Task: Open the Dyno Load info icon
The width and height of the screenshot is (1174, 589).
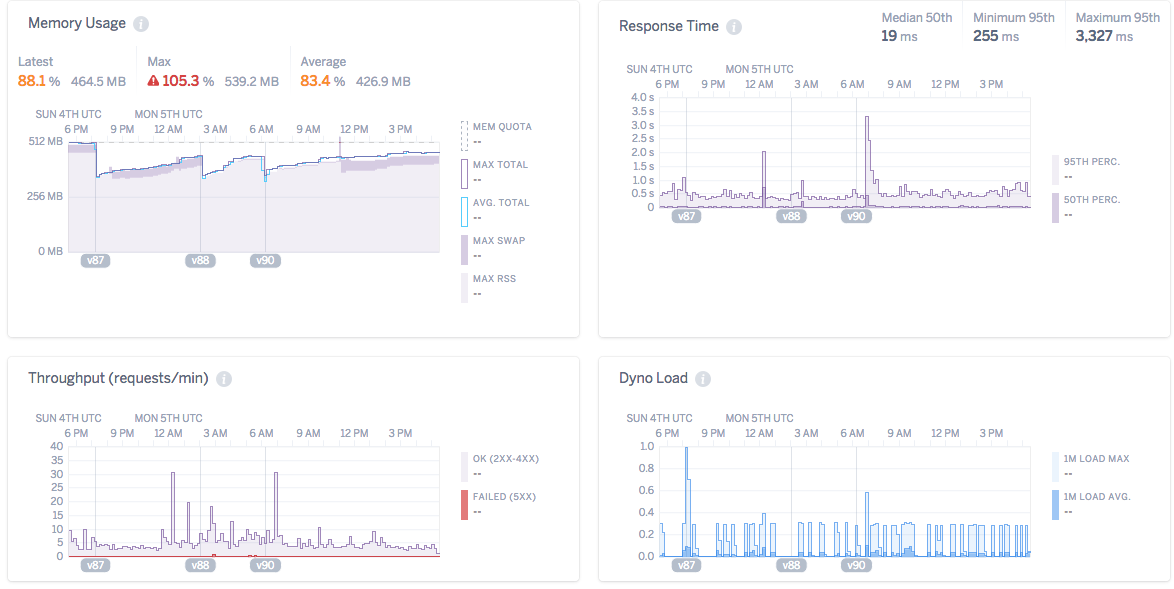Action: (702, 379)
